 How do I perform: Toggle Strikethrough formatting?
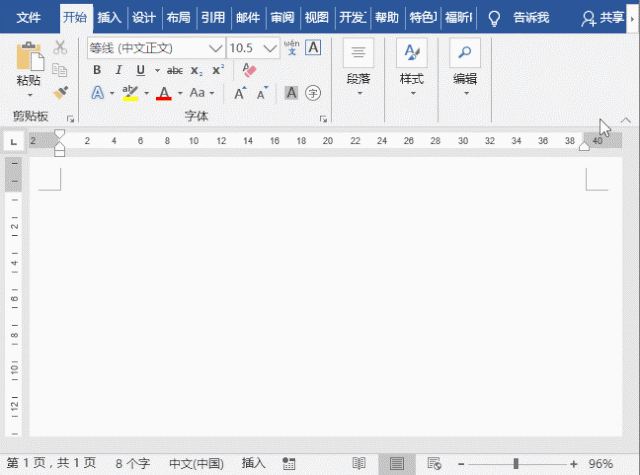point(174,71)
